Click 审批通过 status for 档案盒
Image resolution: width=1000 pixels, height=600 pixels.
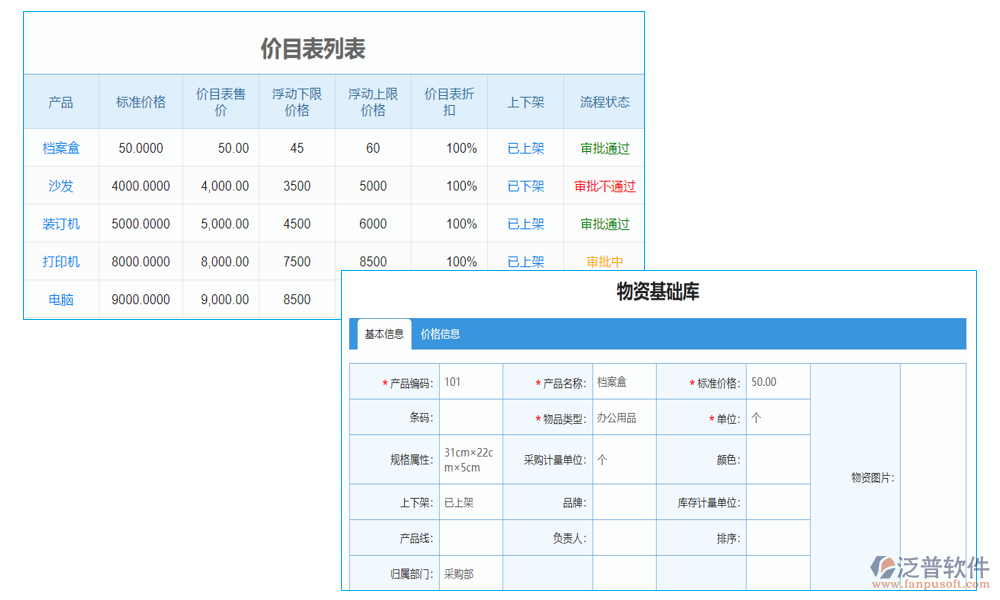click(603, 147)
